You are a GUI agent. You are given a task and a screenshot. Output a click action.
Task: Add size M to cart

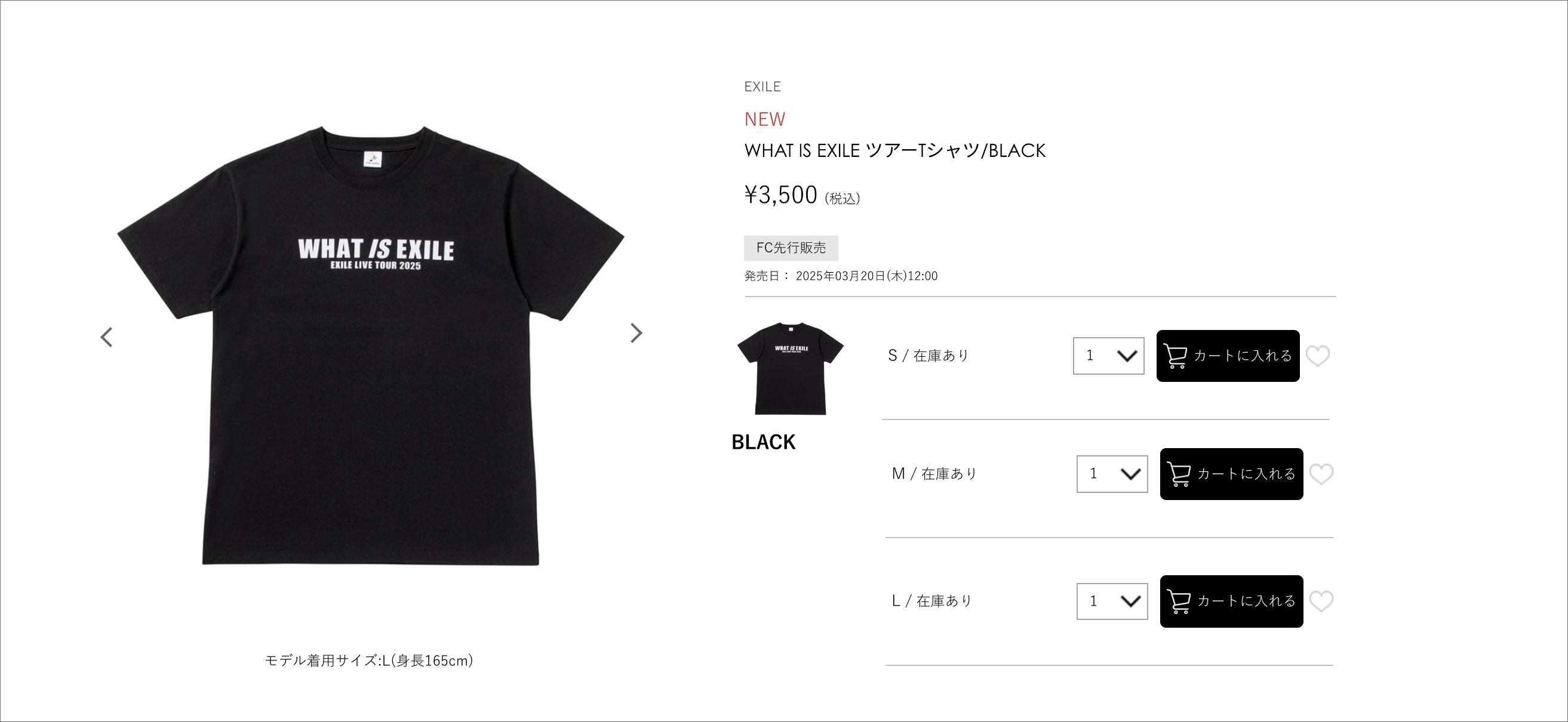point(1231,474)
